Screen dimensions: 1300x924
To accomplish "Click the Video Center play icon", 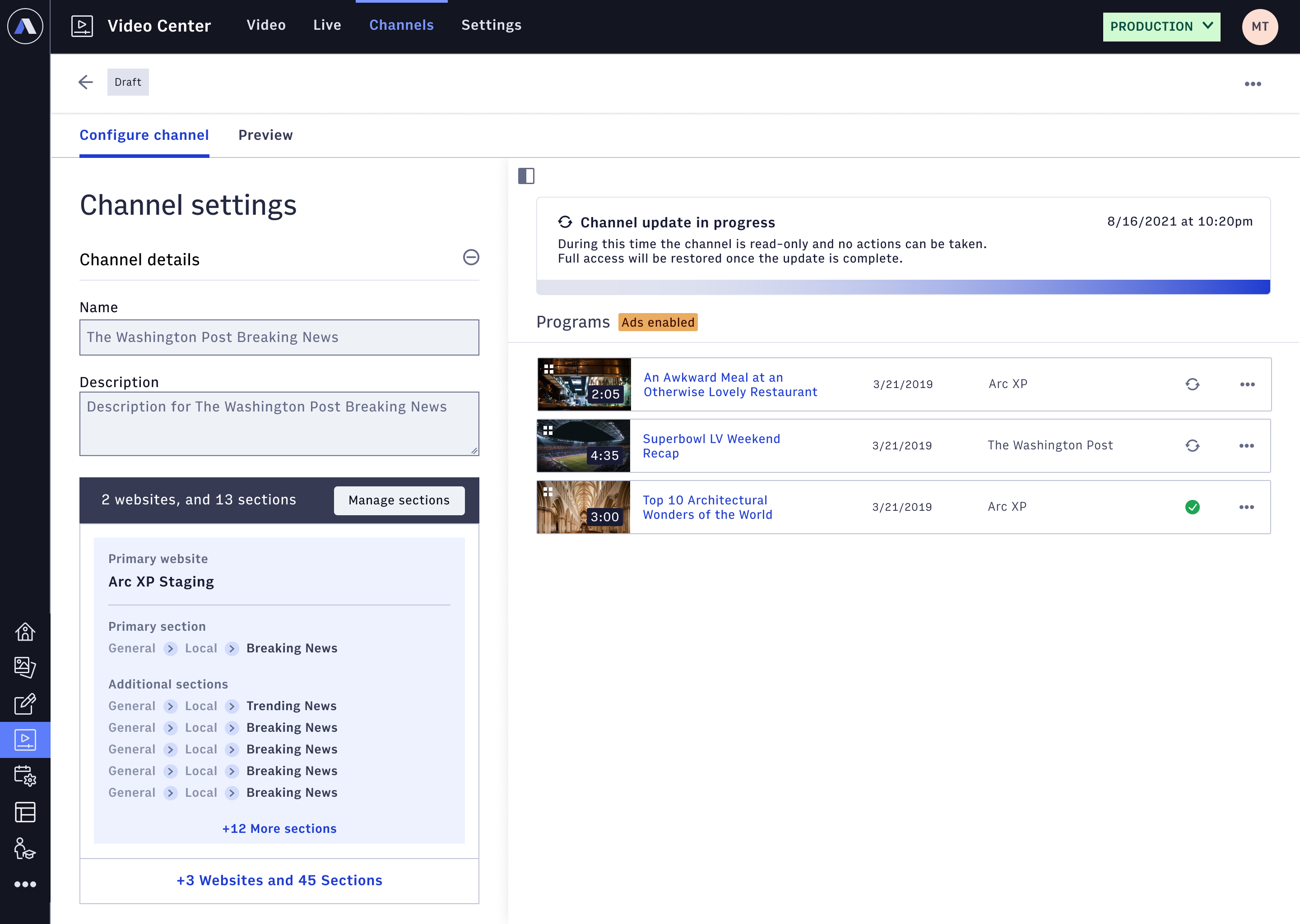I will (x=82, y=26).
